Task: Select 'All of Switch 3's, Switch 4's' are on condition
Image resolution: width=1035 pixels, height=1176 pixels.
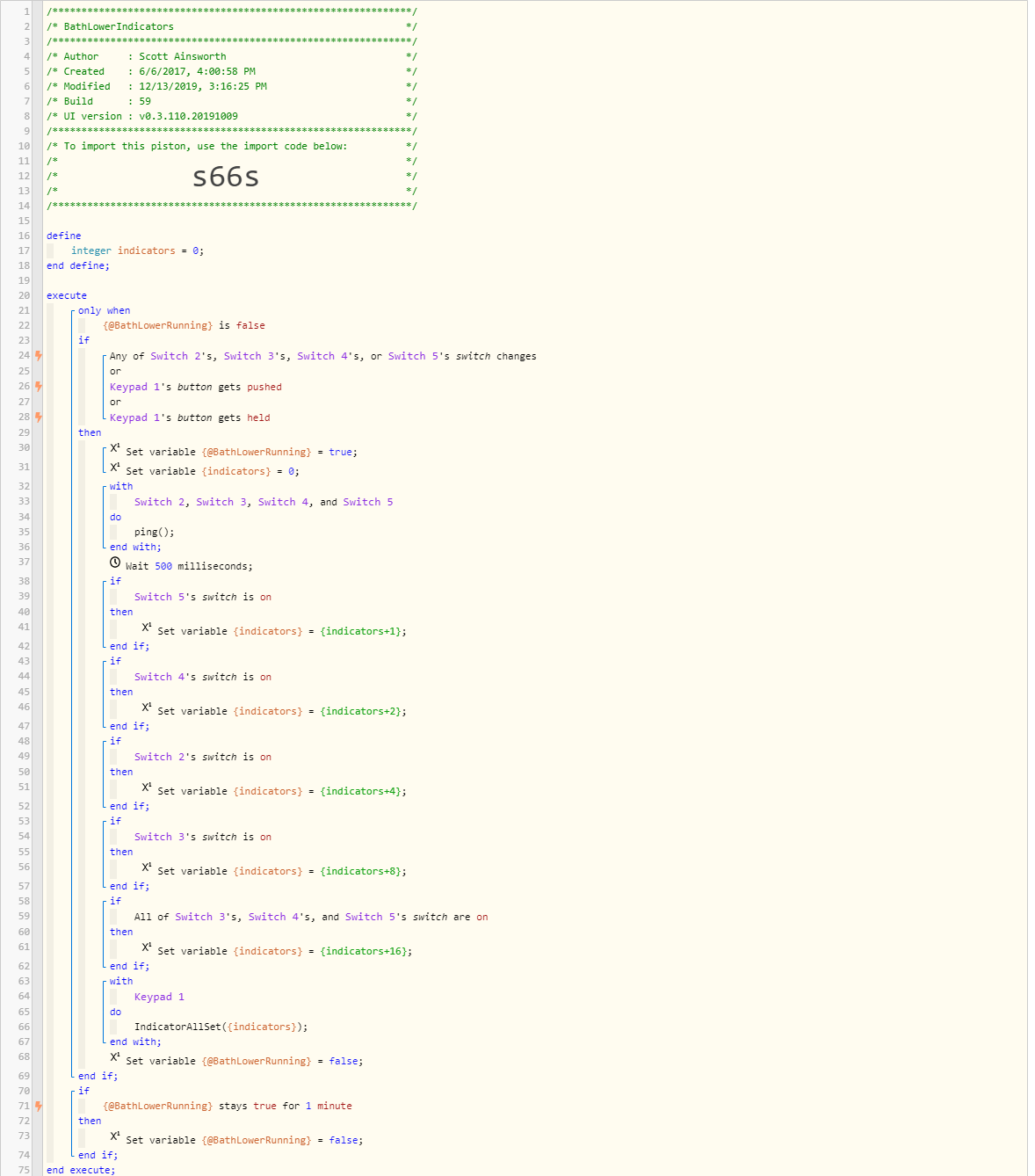Action: 311,917
